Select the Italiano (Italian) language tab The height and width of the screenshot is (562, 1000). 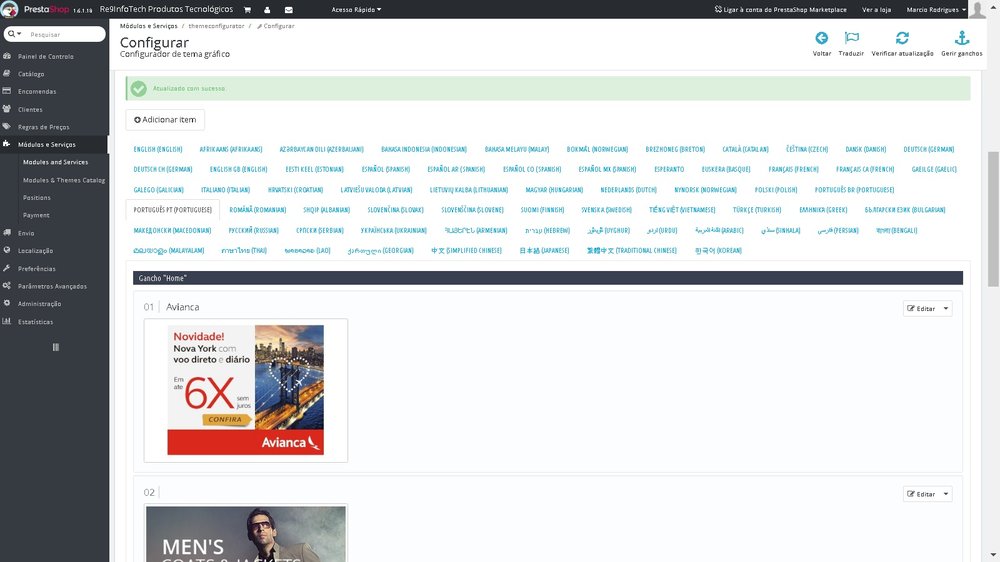(225, 189)
